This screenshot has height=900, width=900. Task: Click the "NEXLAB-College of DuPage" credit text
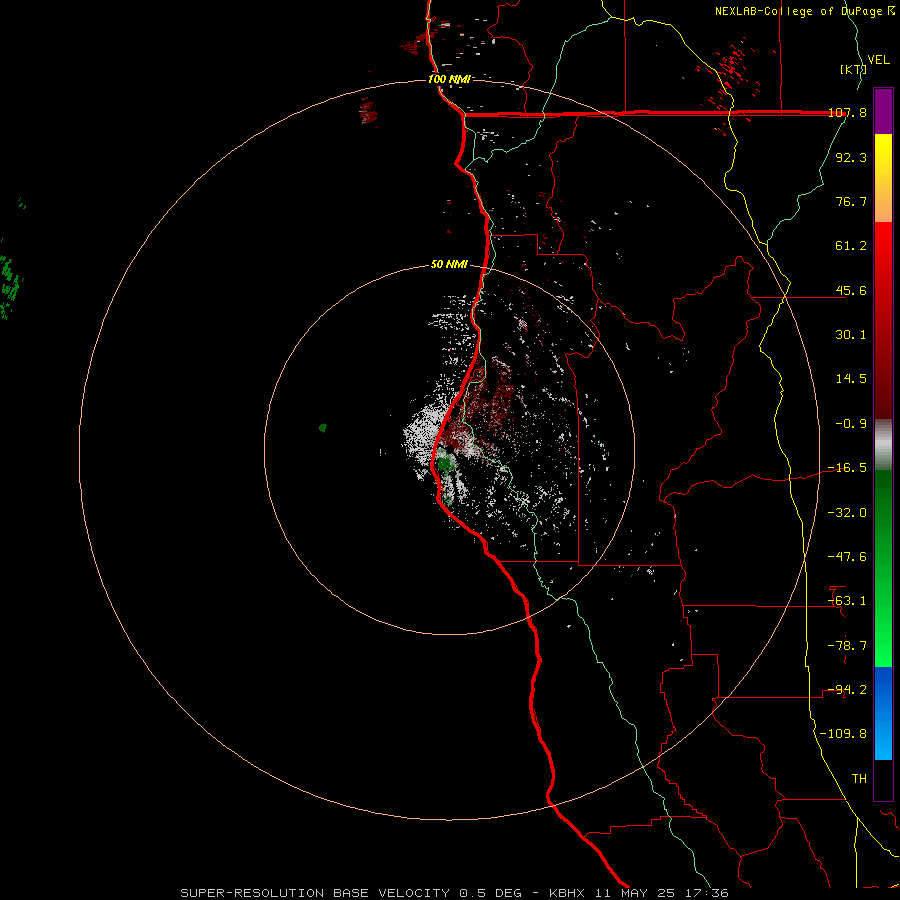pos(800,11)
